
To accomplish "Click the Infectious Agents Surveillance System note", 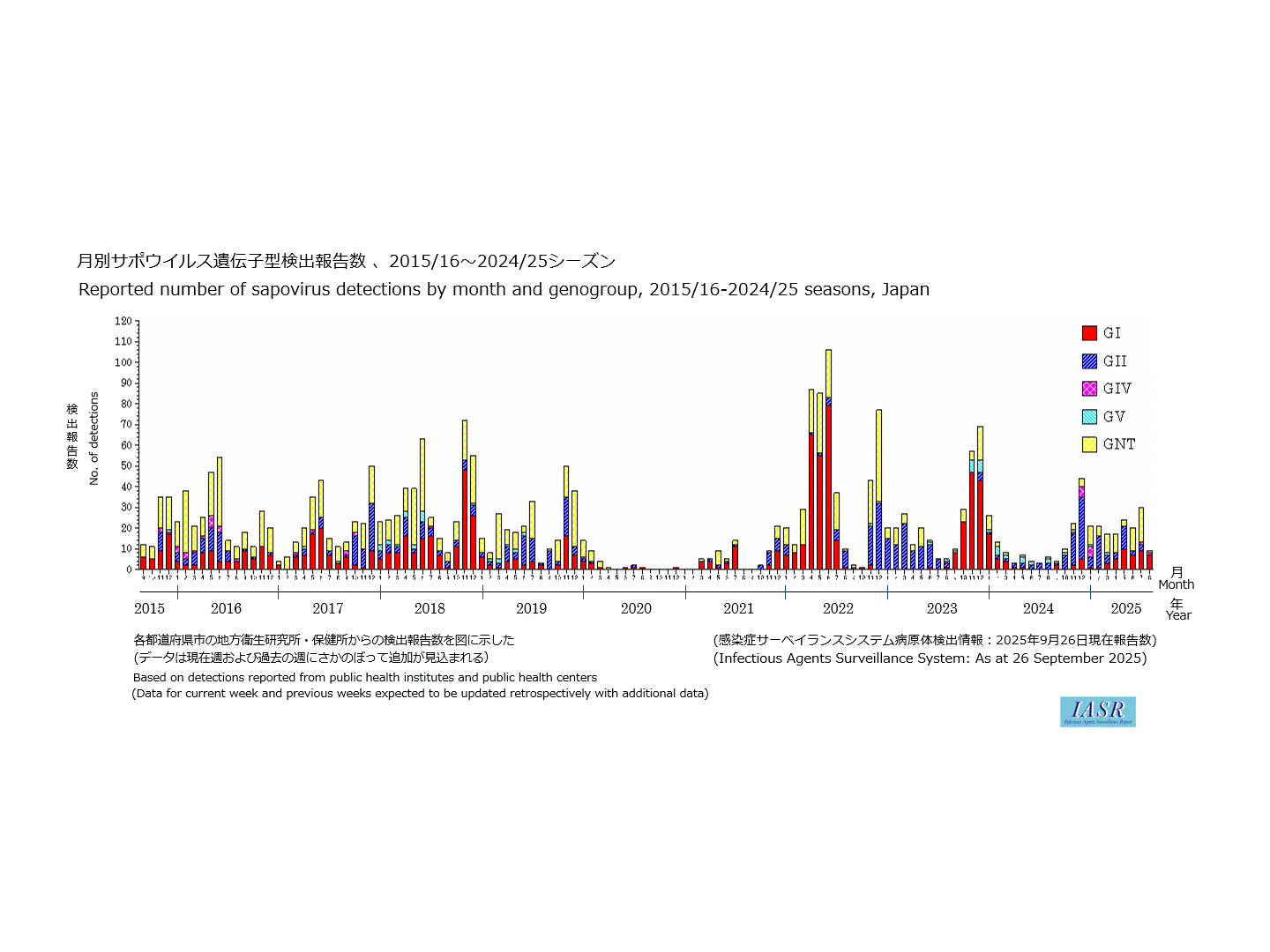I will click(930, 658).
